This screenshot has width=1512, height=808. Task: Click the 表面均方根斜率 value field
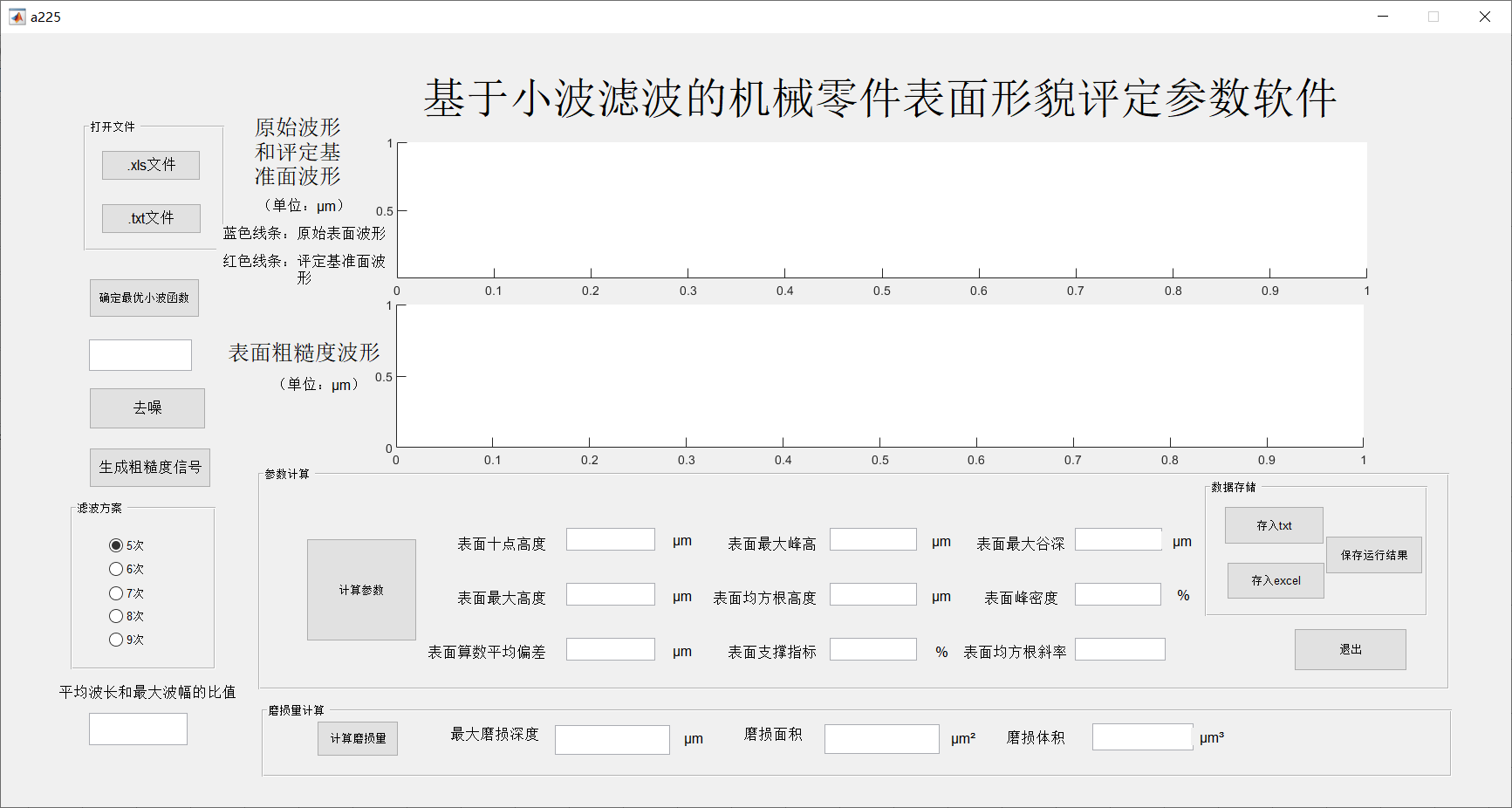1120,649
